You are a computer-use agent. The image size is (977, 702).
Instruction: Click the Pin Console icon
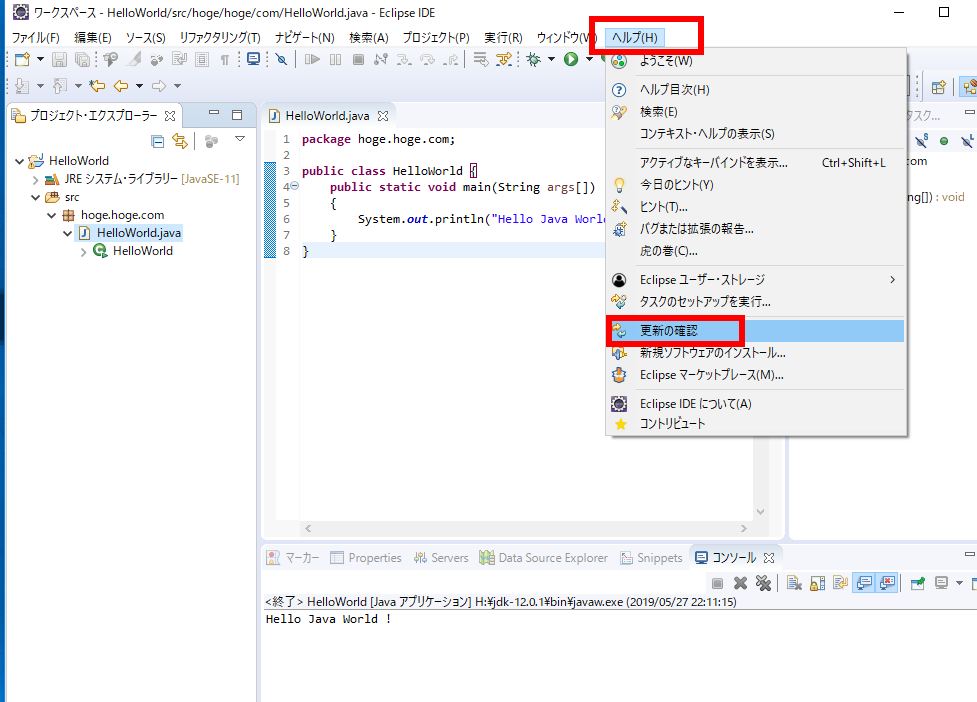click(917, 583)
